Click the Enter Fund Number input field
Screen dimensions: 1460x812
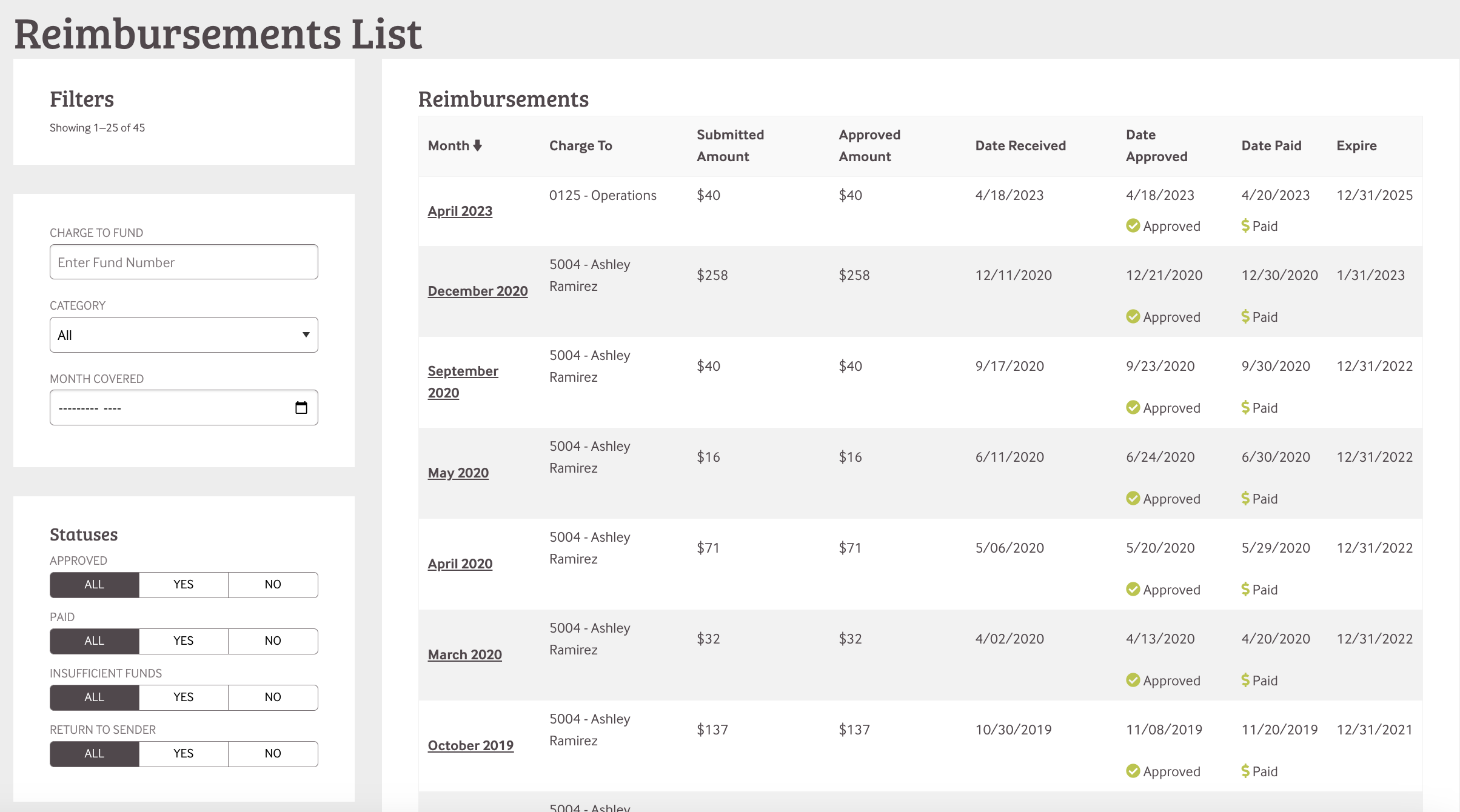click(184, 262)
